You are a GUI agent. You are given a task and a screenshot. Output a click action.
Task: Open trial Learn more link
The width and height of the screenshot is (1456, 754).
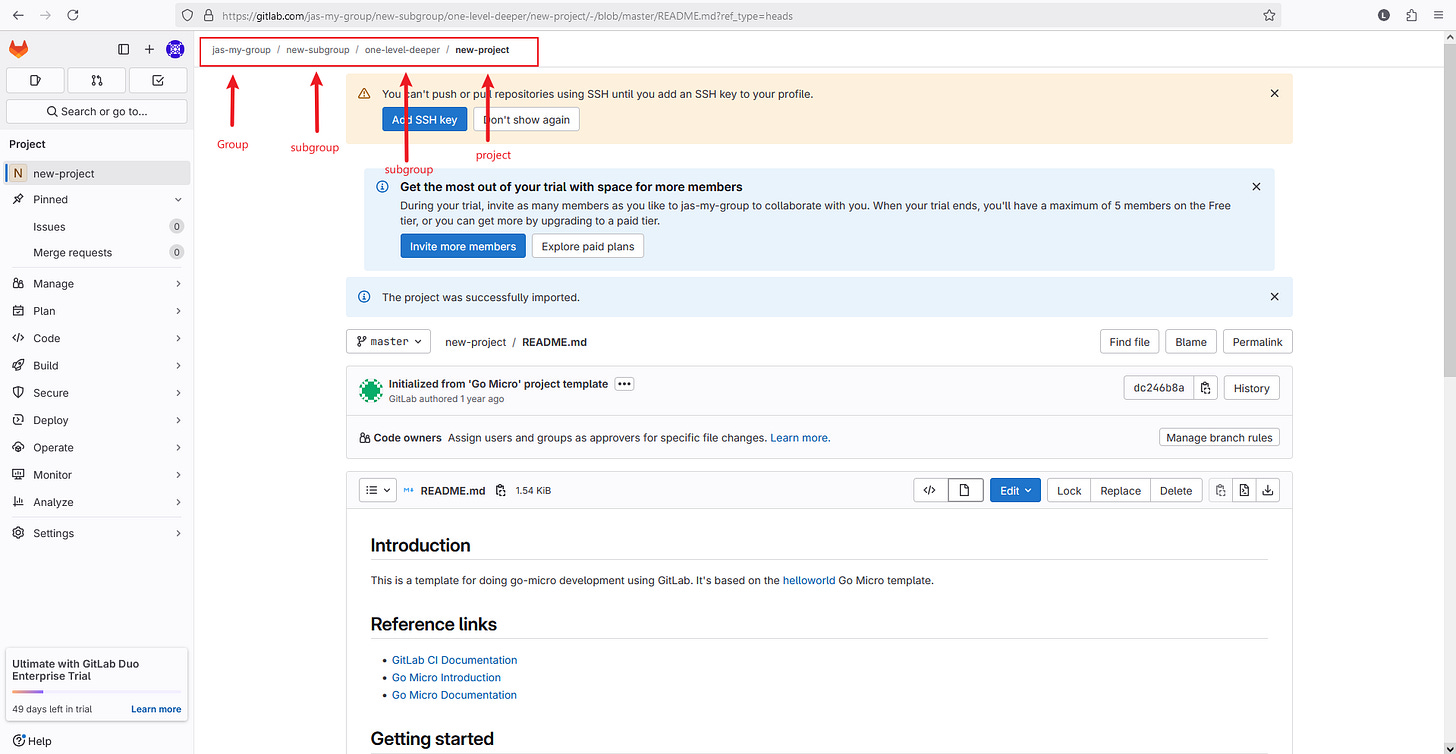tap(156, 709)
